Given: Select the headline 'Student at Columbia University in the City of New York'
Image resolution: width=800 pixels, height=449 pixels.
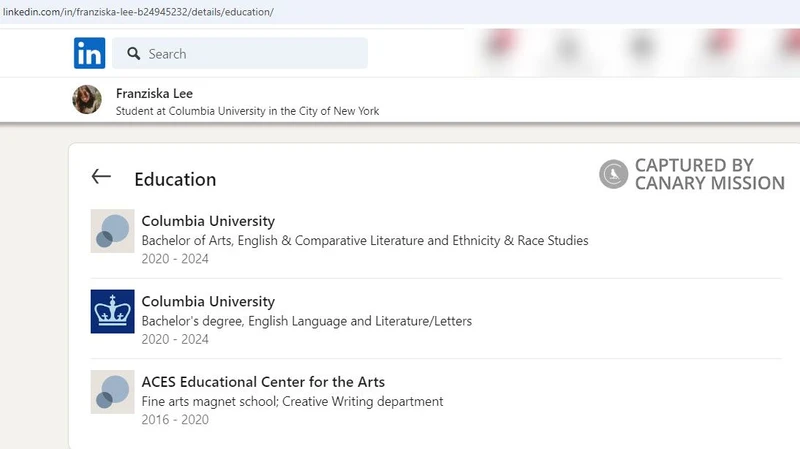Looking at the screenshot, I should click(247, 111).
